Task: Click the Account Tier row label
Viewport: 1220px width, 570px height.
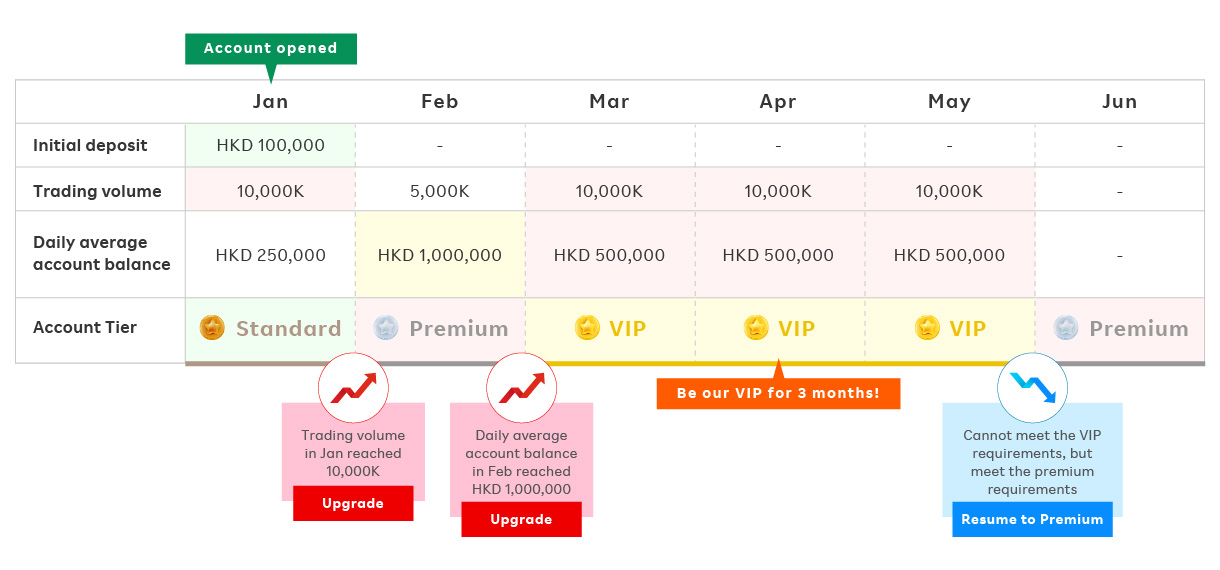Action: 85,327
